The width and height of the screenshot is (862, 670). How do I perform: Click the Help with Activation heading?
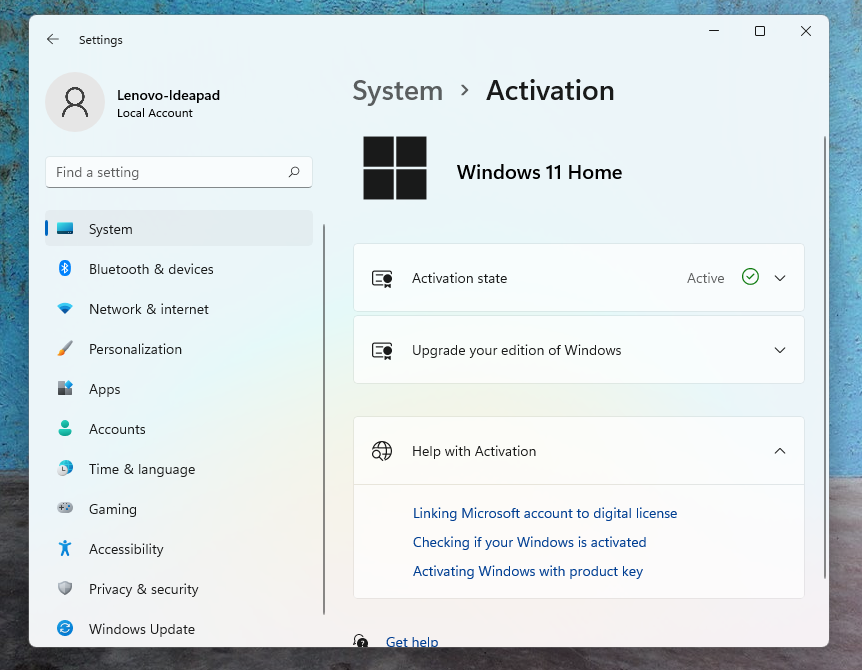pyautogui.click(x=474, y=451)
